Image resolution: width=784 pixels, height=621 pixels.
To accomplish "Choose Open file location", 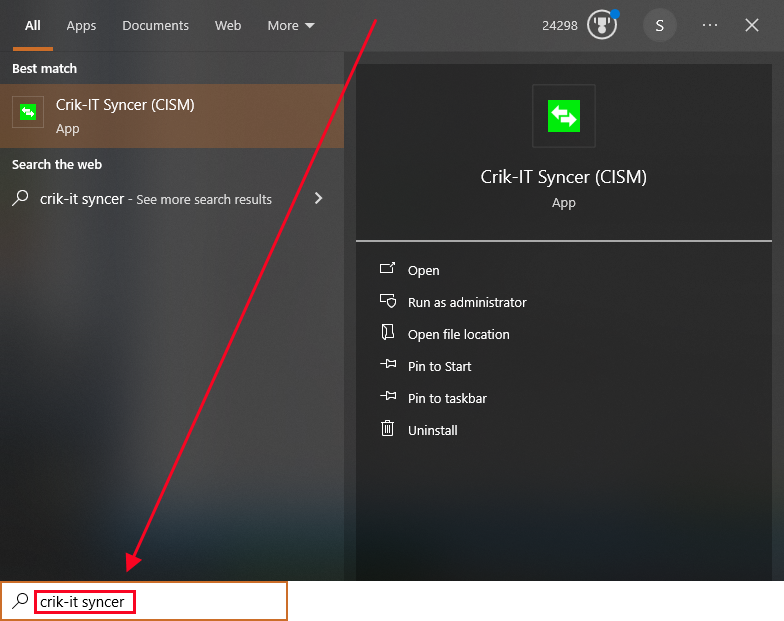I will (458, 334).
